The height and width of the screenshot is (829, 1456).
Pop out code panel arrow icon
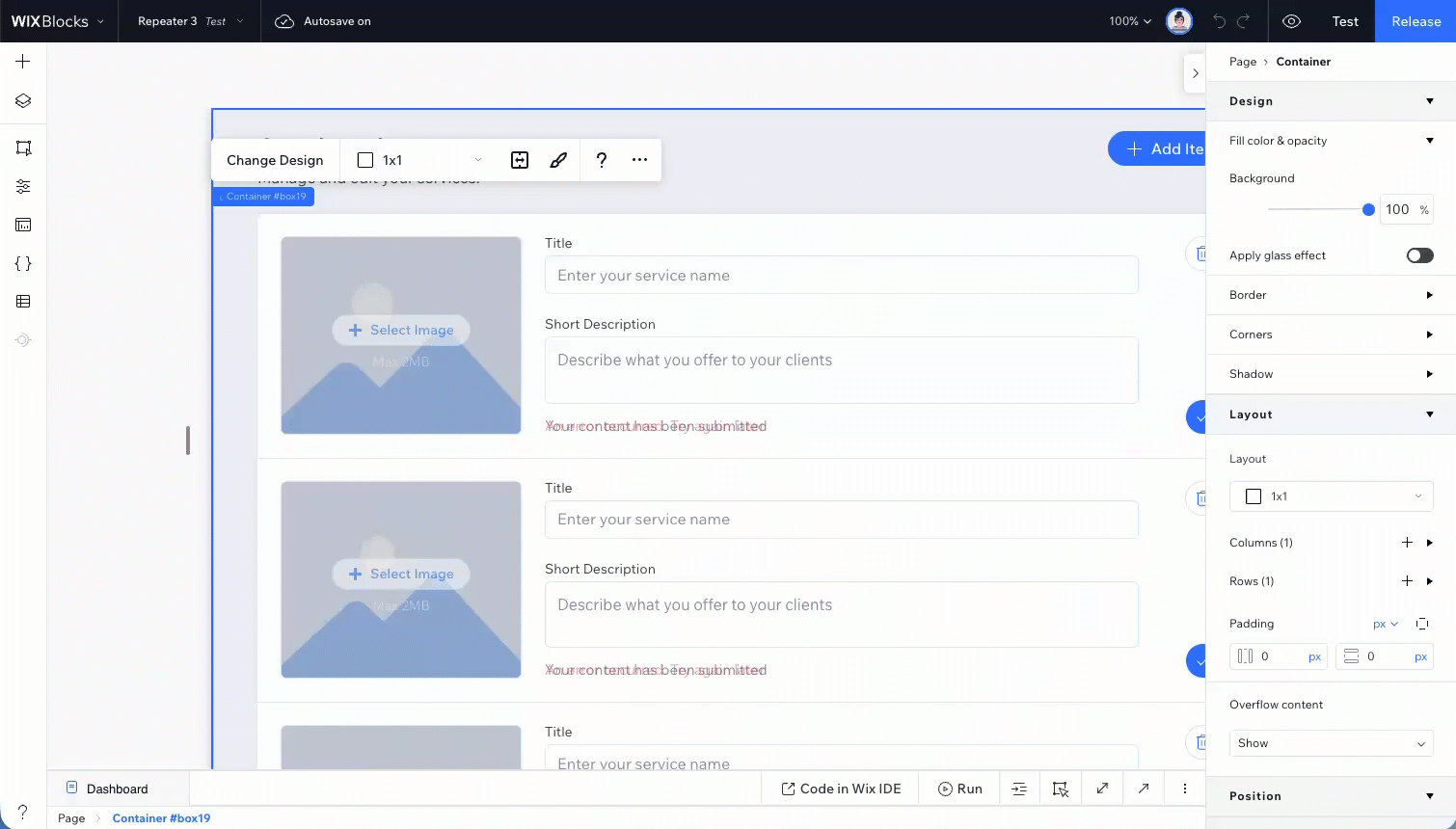pyautogui.click(x=1144, y=789)
